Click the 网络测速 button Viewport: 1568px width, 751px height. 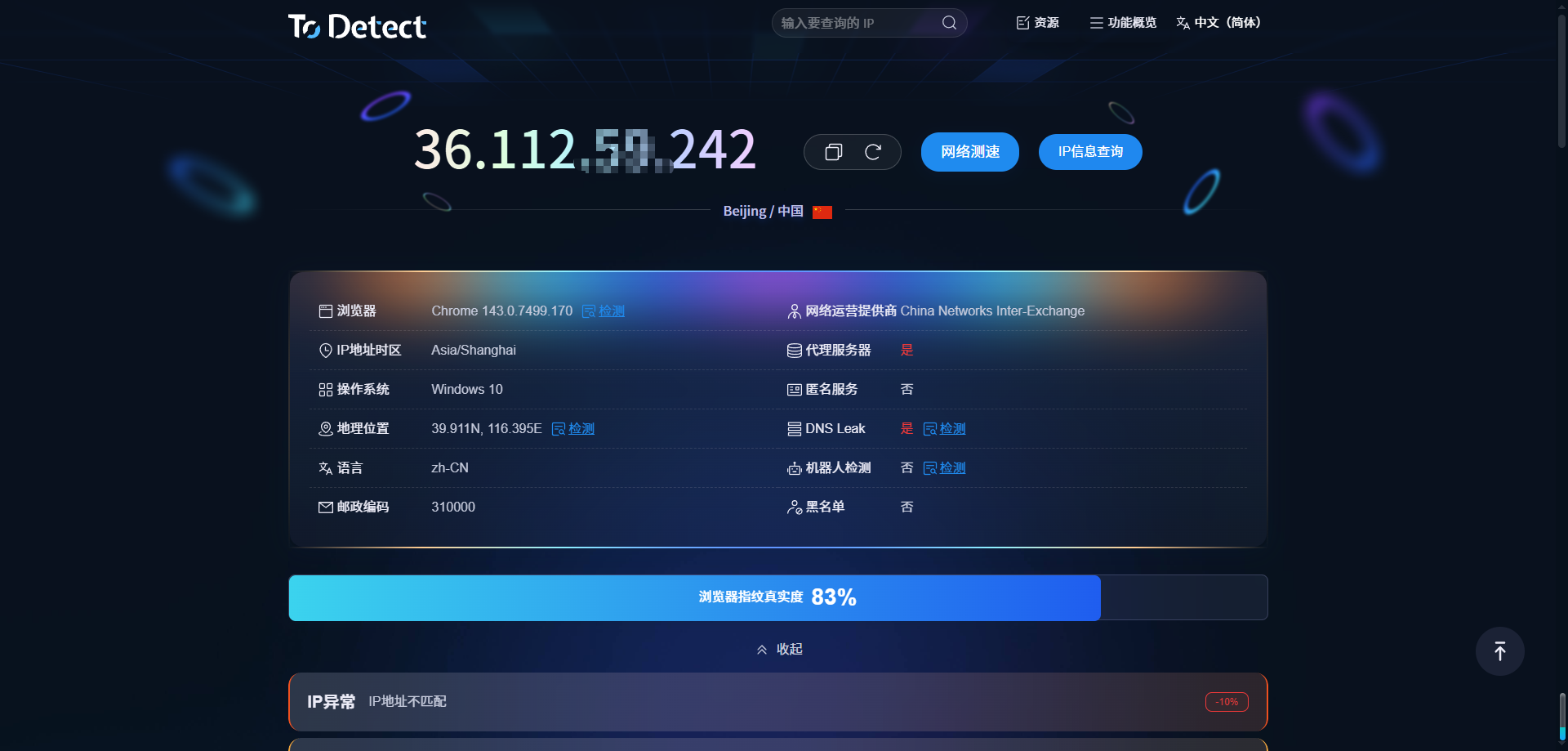tap(969, 152)
